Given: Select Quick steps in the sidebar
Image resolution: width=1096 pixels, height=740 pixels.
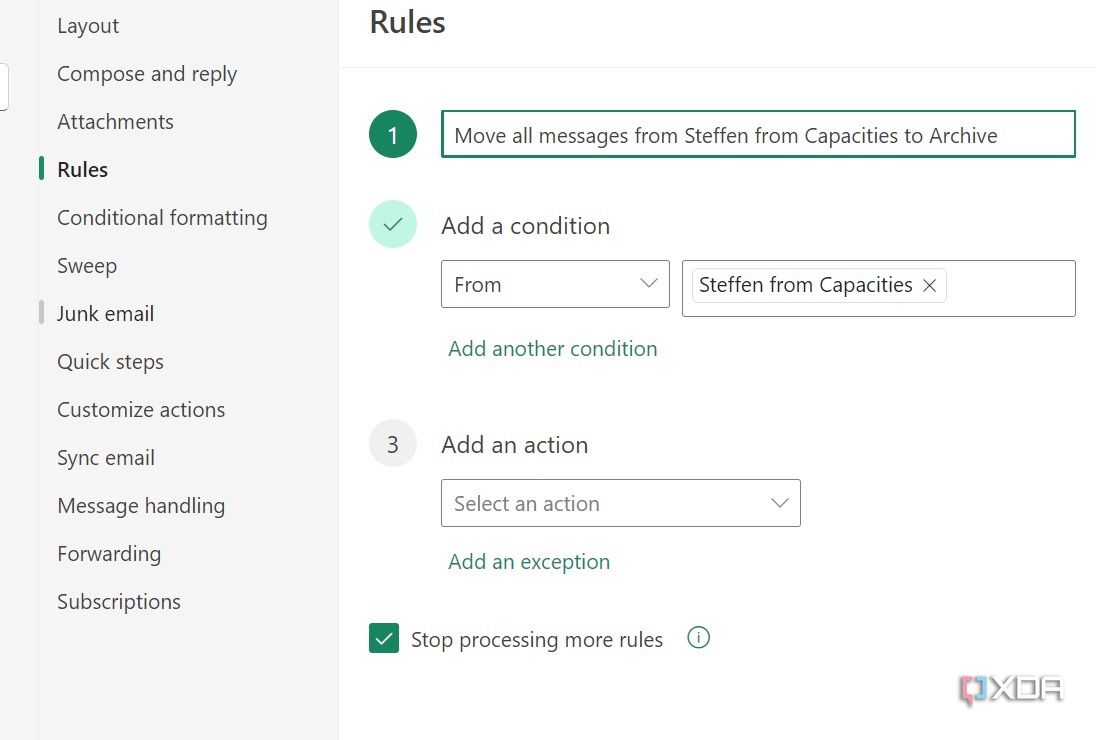Looking at the screenshot, I should (110, 361).
